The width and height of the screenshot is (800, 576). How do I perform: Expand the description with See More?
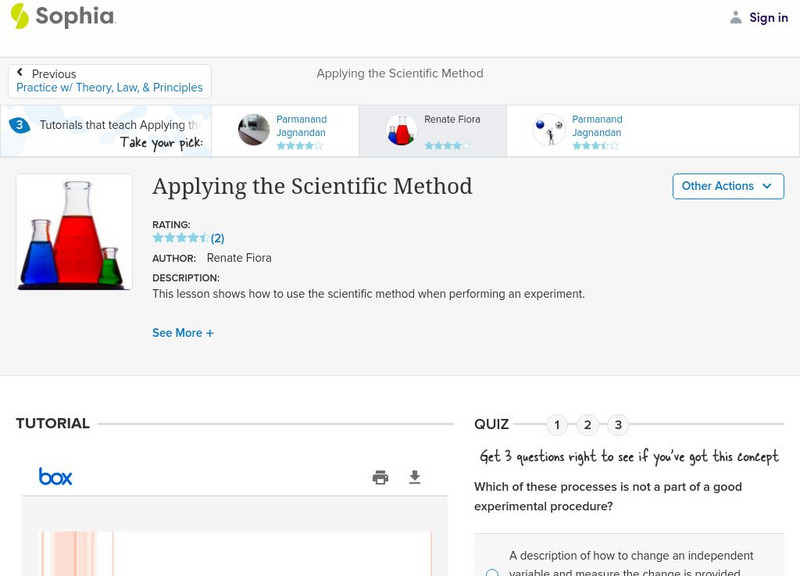(183, 332)
